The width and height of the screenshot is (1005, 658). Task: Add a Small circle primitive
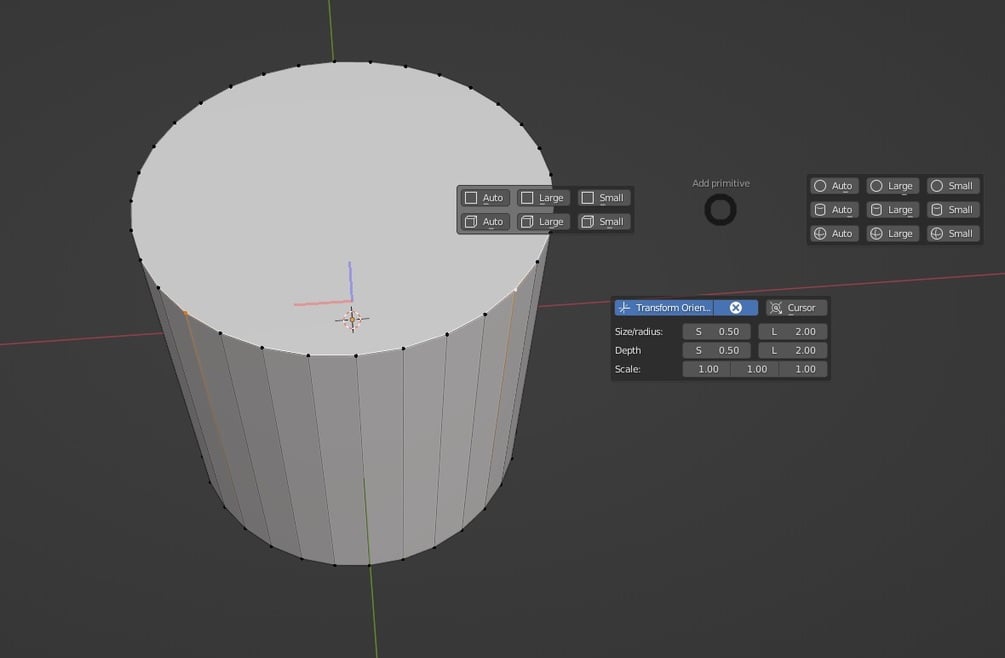tap(952, 186)
